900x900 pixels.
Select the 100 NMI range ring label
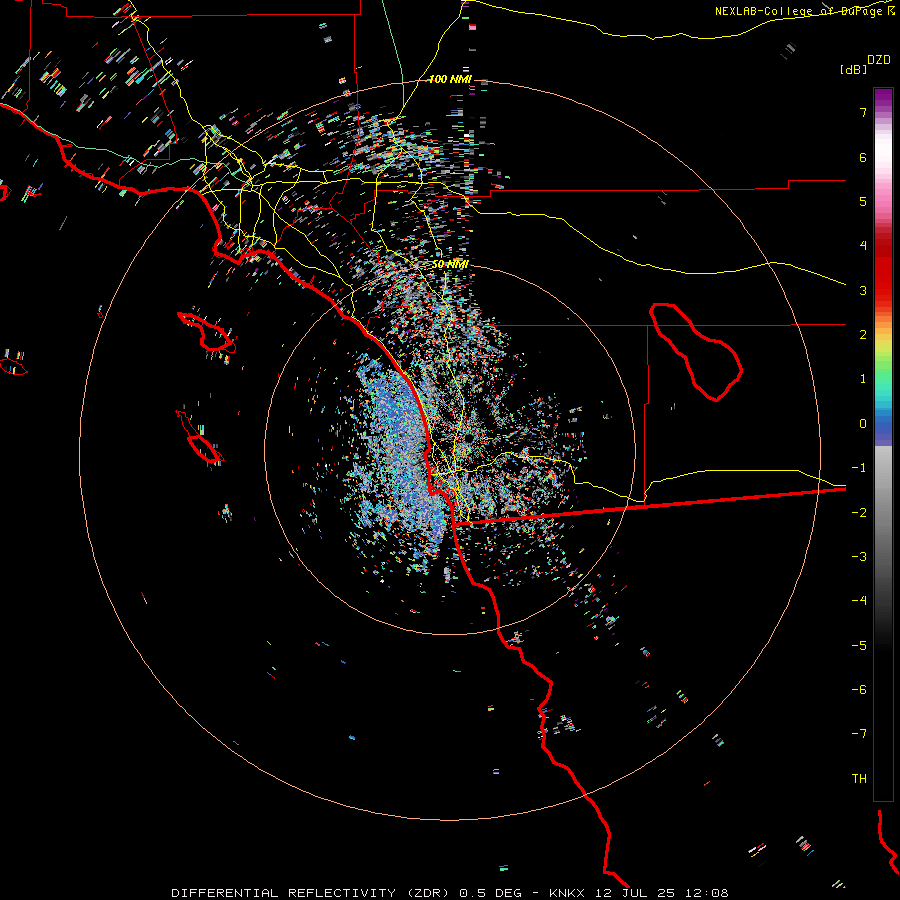[450, 79]
